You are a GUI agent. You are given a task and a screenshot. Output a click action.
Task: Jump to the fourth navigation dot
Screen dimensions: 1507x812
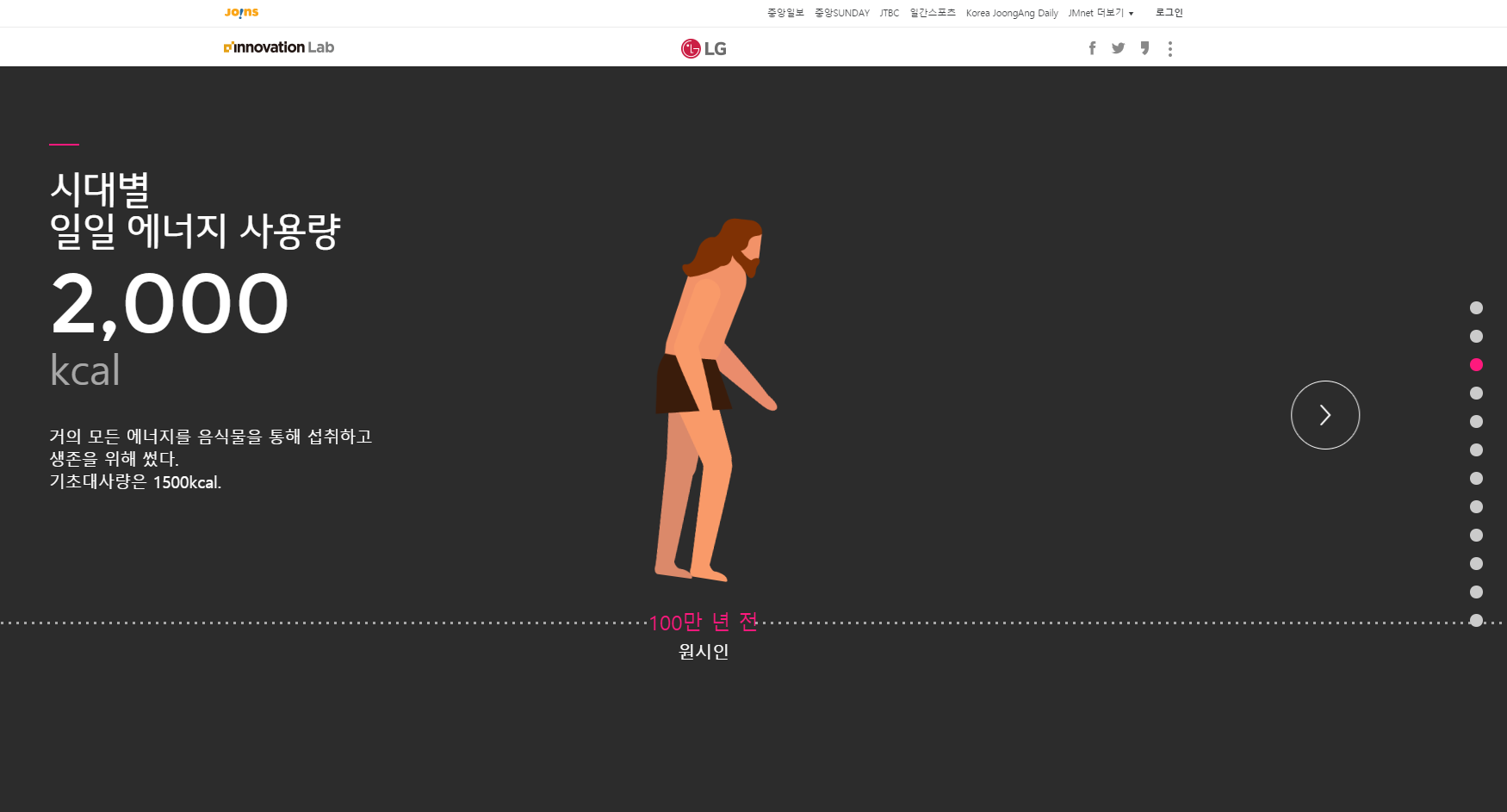click(x=1476, y=394)
